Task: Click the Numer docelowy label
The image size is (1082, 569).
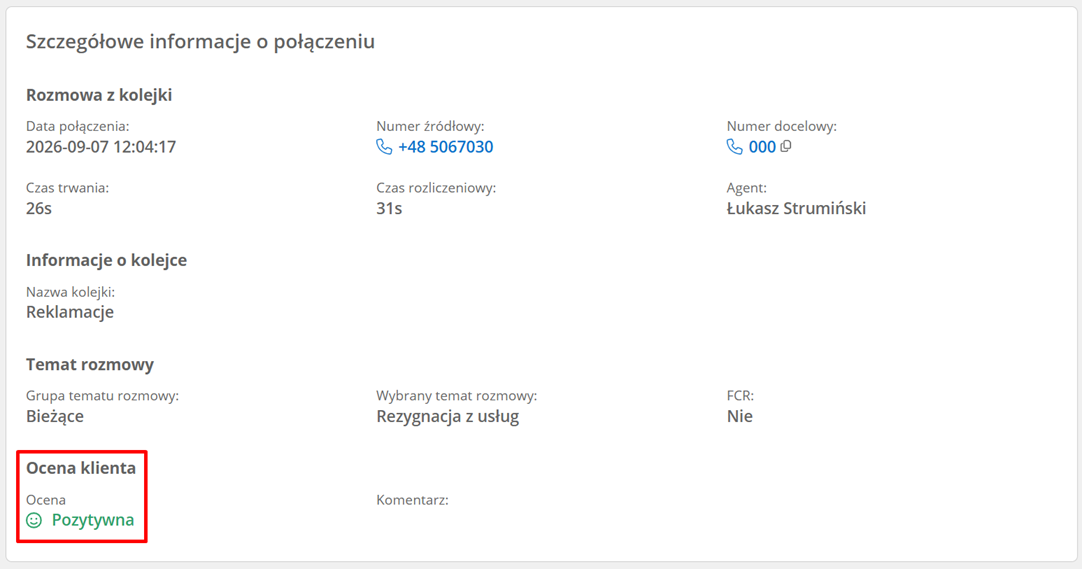Action: [781, 126]
